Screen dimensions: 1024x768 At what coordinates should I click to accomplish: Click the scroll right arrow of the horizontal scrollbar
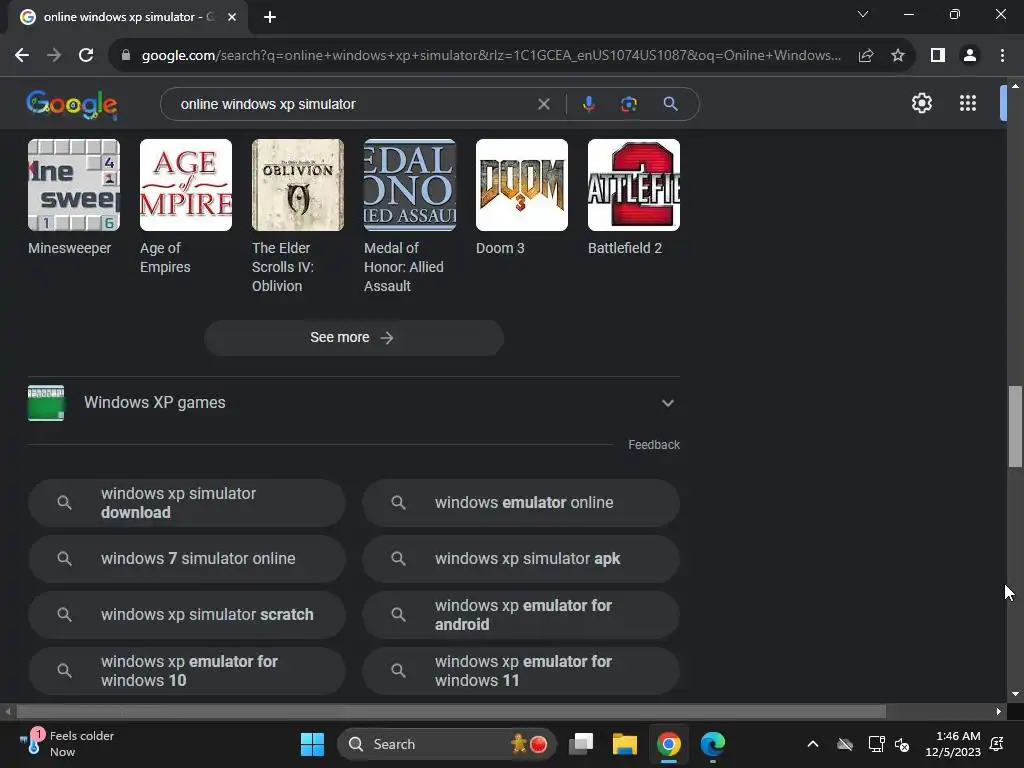coord(999,711)
